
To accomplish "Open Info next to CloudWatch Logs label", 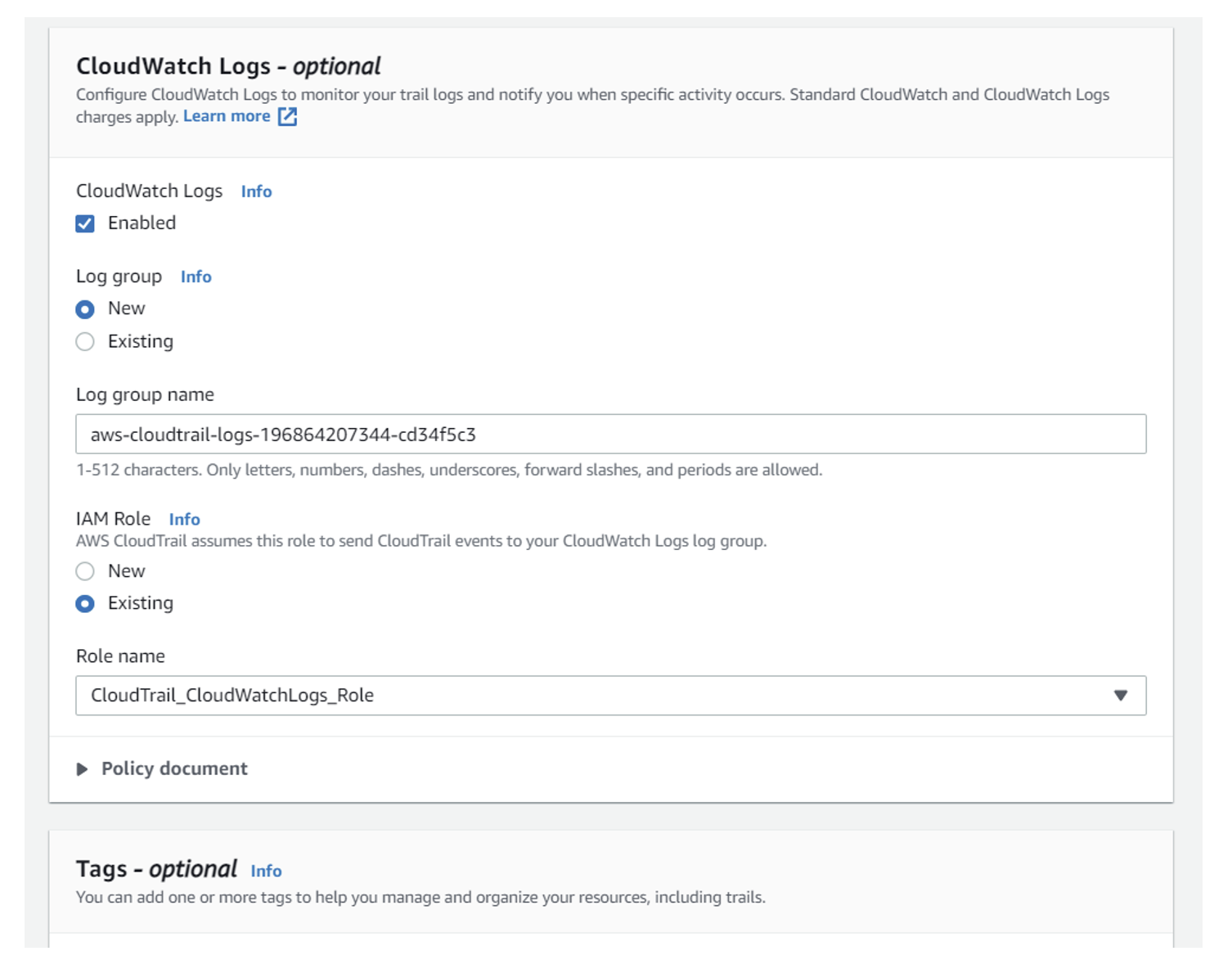I will (256, 192).
